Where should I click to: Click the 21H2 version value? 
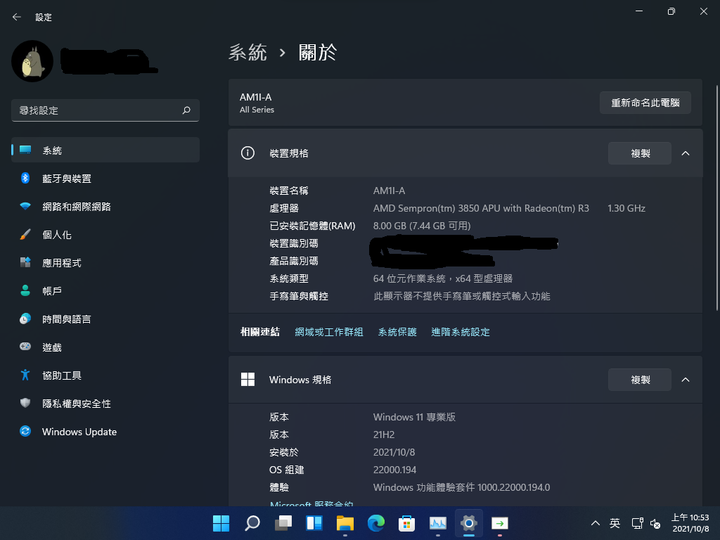(x=384, y=434)
